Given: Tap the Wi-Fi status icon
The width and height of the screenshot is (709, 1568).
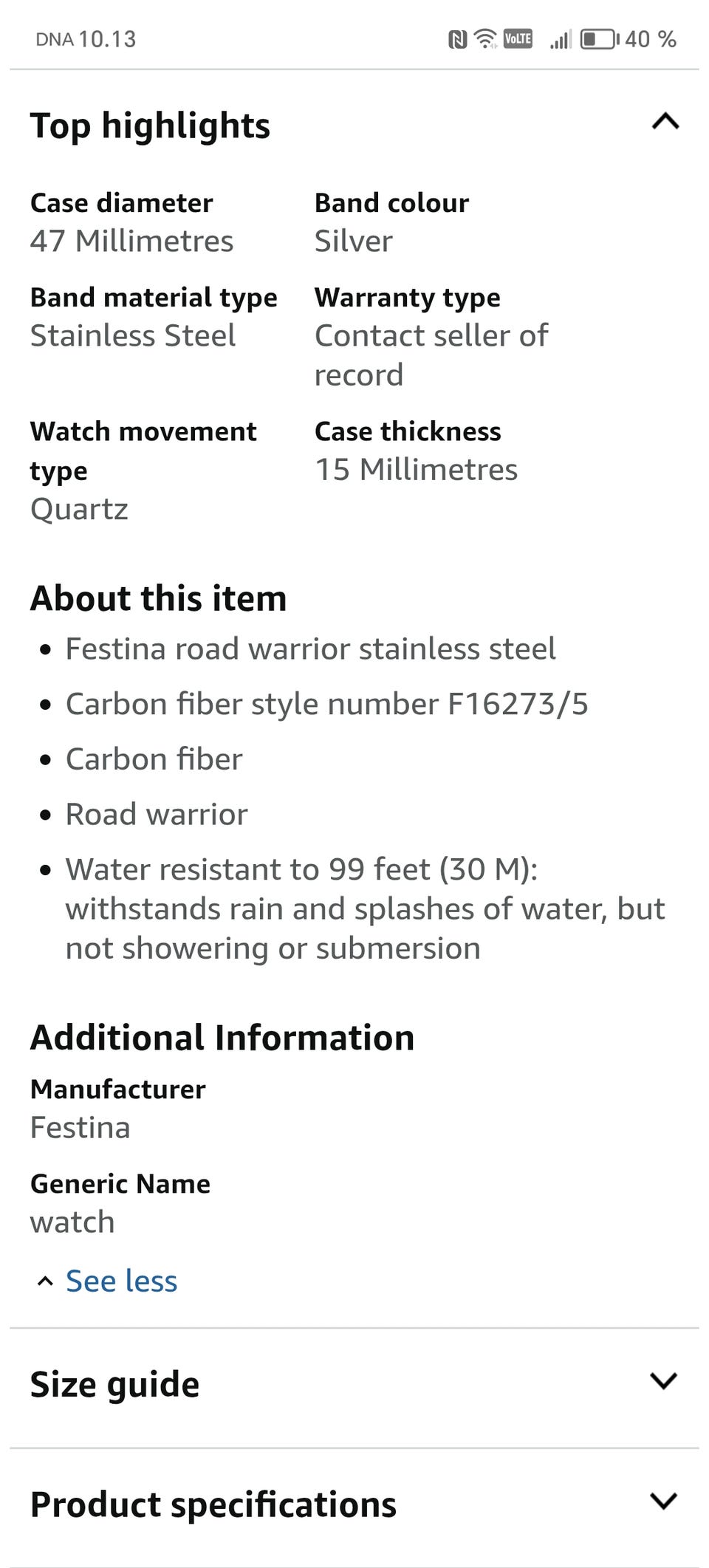Looking at the screenshot, I should coord(485,38).
